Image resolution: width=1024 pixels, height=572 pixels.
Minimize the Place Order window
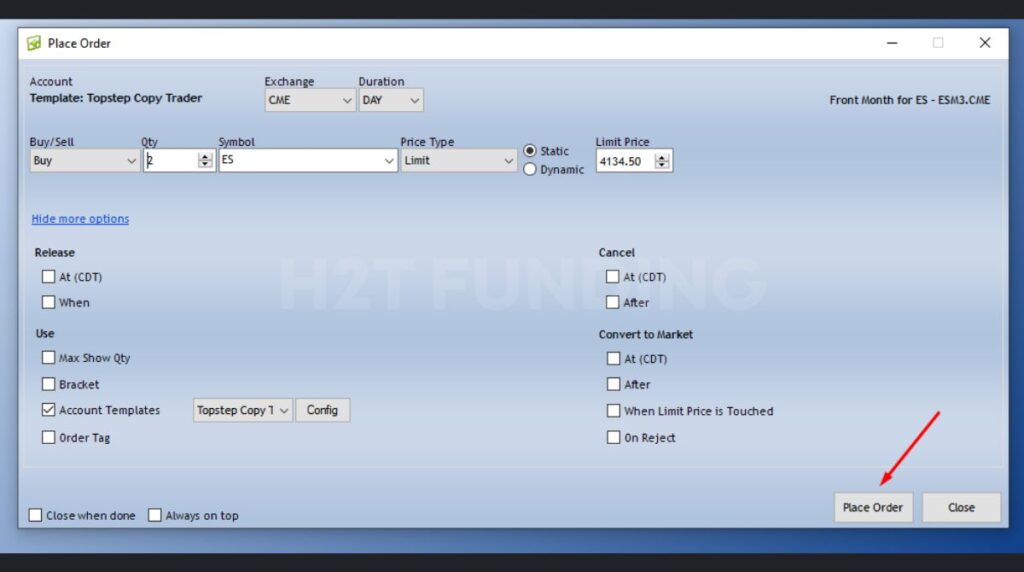click(x=892, y=43)
